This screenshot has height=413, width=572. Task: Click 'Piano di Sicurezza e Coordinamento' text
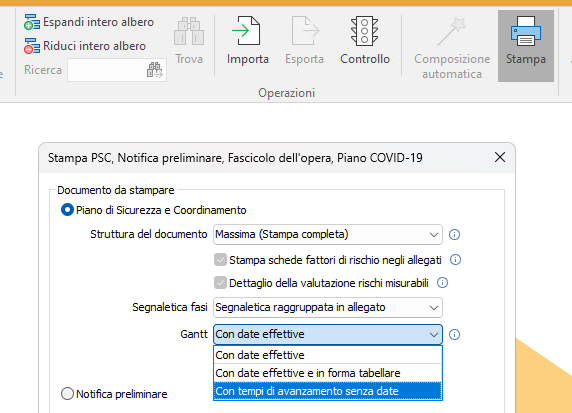(x=161, y=210)
